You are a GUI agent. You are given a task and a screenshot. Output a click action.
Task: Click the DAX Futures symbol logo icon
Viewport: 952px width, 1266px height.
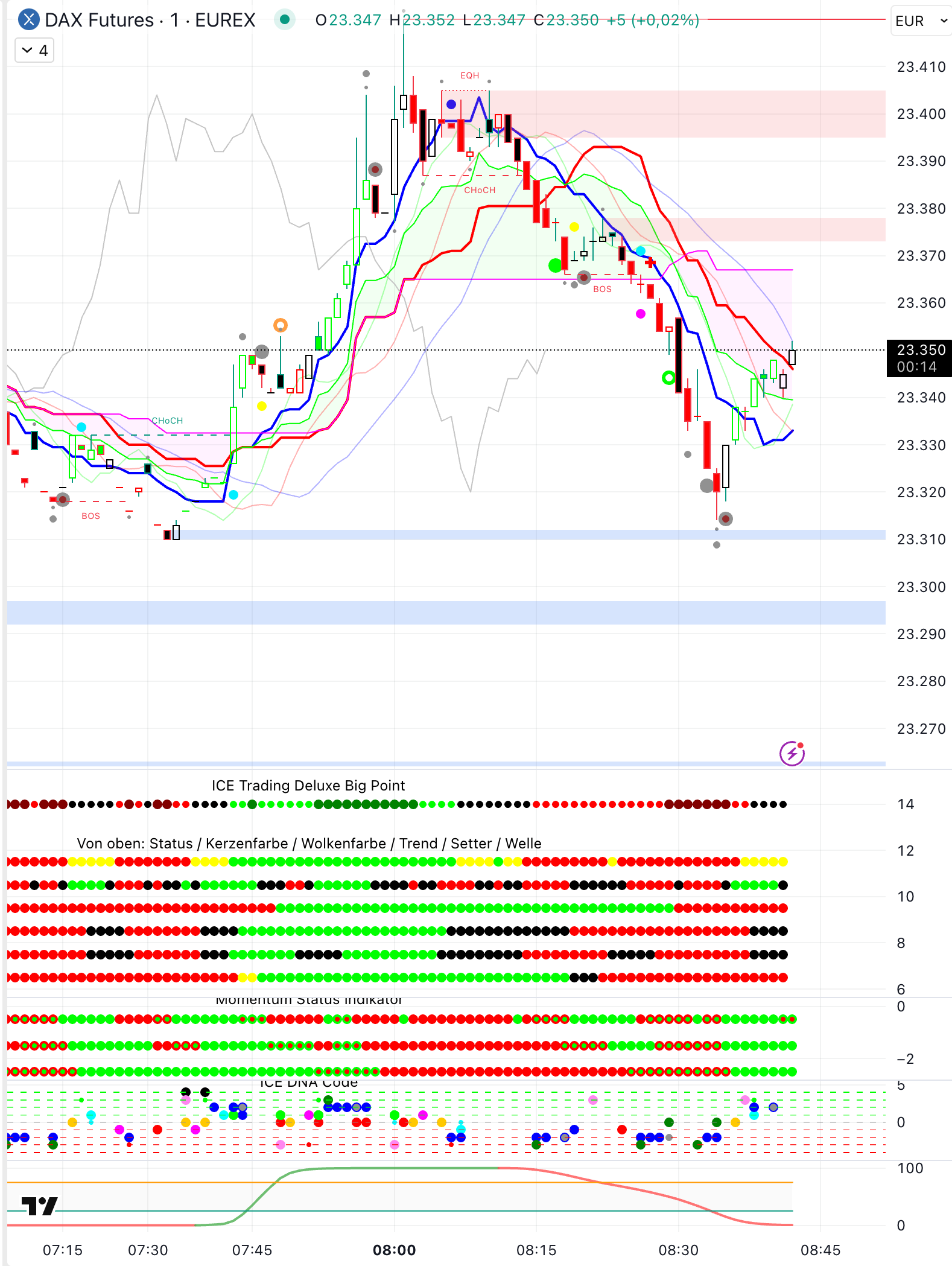click(28, 20)
